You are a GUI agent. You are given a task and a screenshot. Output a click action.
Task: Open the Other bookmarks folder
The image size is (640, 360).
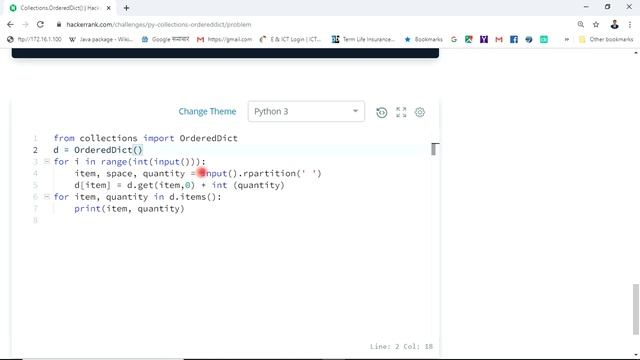tap(606, 39)
